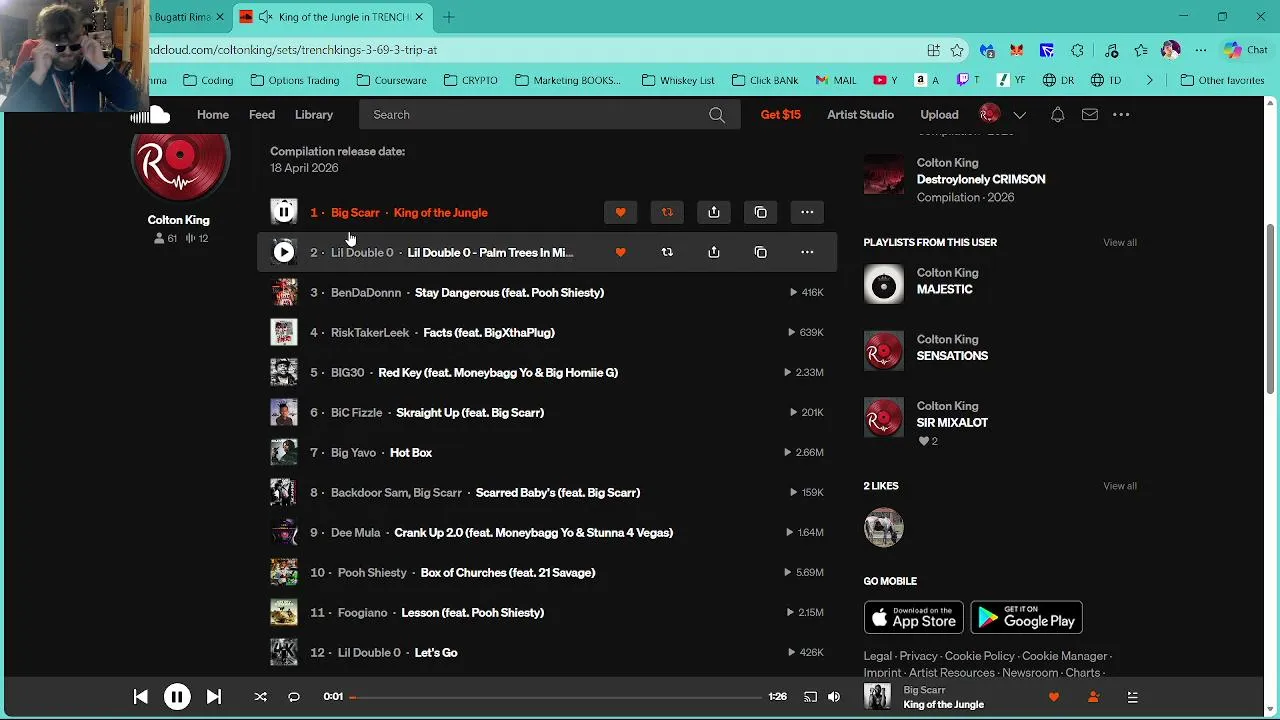Open the next up queue icon
1280x720 pixels.
tap(1133, 697)
